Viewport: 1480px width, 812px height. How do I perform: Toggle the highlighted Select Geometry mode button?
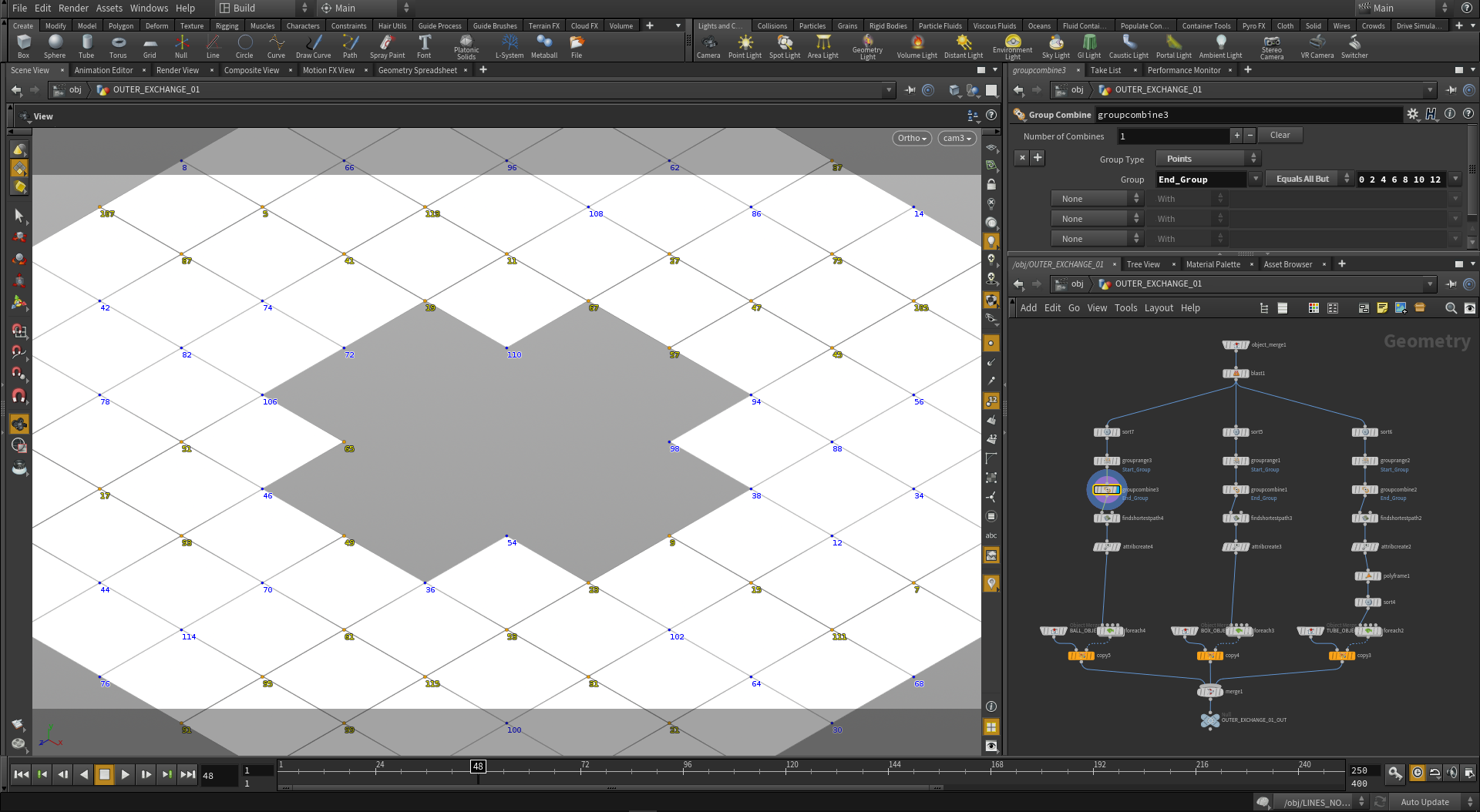point(19,168)
